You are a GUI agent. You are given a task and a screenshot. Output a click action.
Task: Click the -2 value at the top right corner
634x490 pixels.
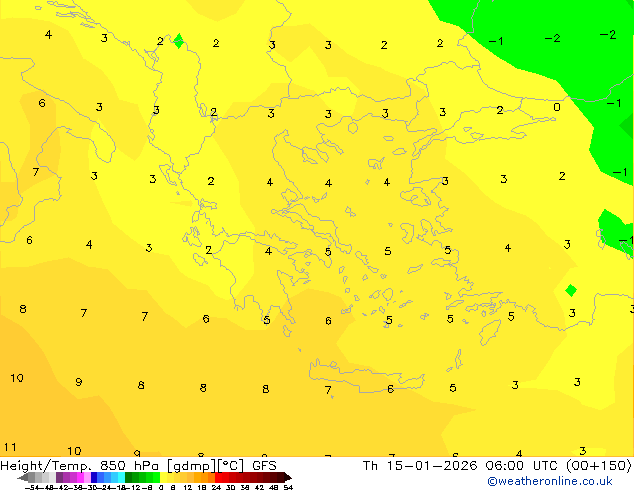click(608, 35)
